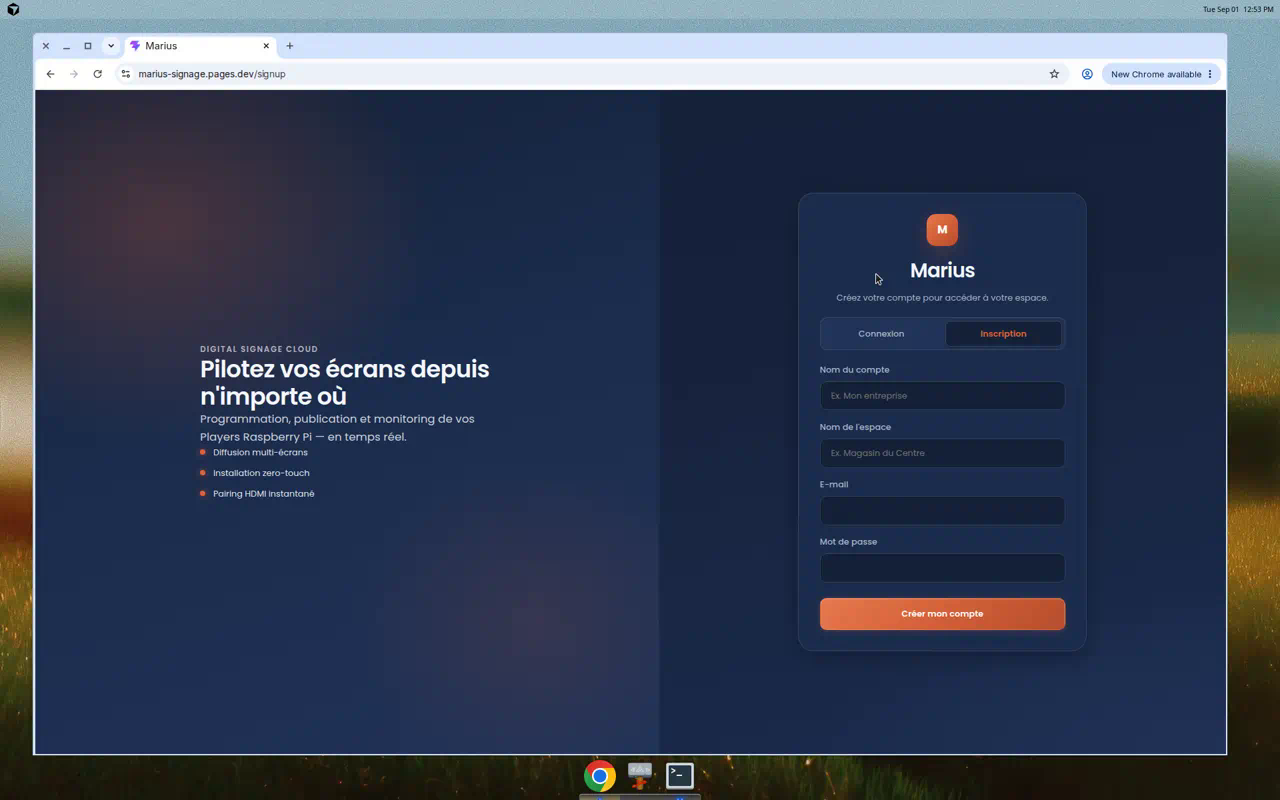This screenshot has width=1280, height=800.
Task: Switch to the Connexion tab
Action: click(x=881, y=334)
